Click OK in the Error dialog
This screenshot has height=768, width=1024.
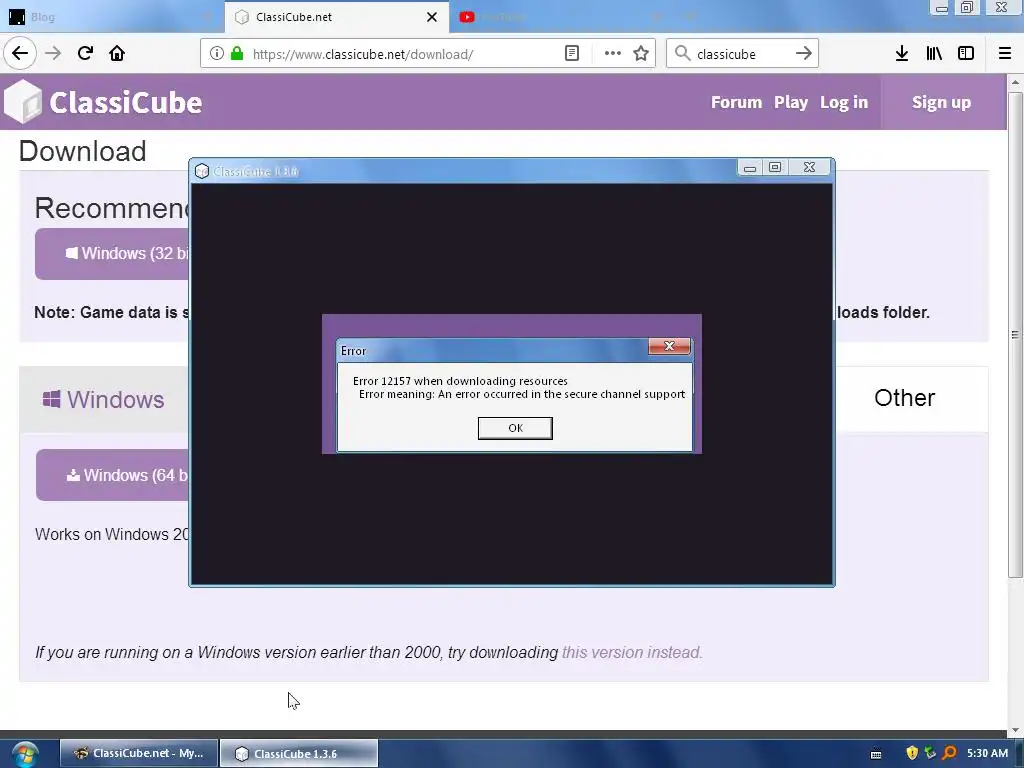click(515, 428)
